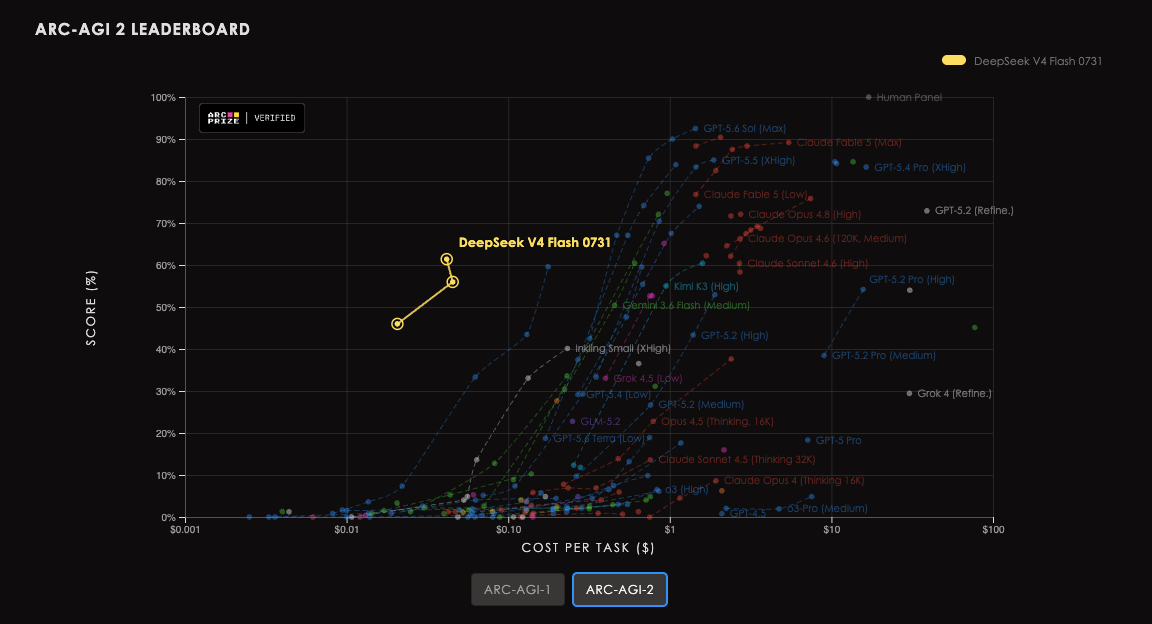
Task: Click the Grok 4.5 (Low) label
Action: pyautogui.click(x=647, y=379)
